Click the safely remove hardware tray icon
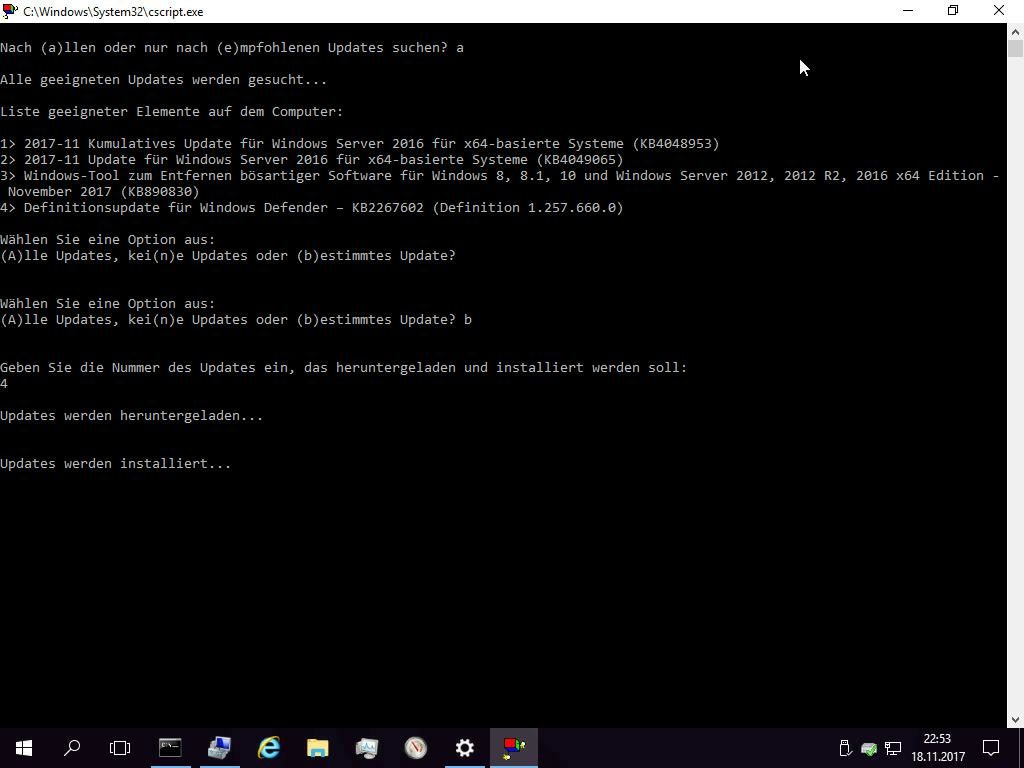 point(845,748)
